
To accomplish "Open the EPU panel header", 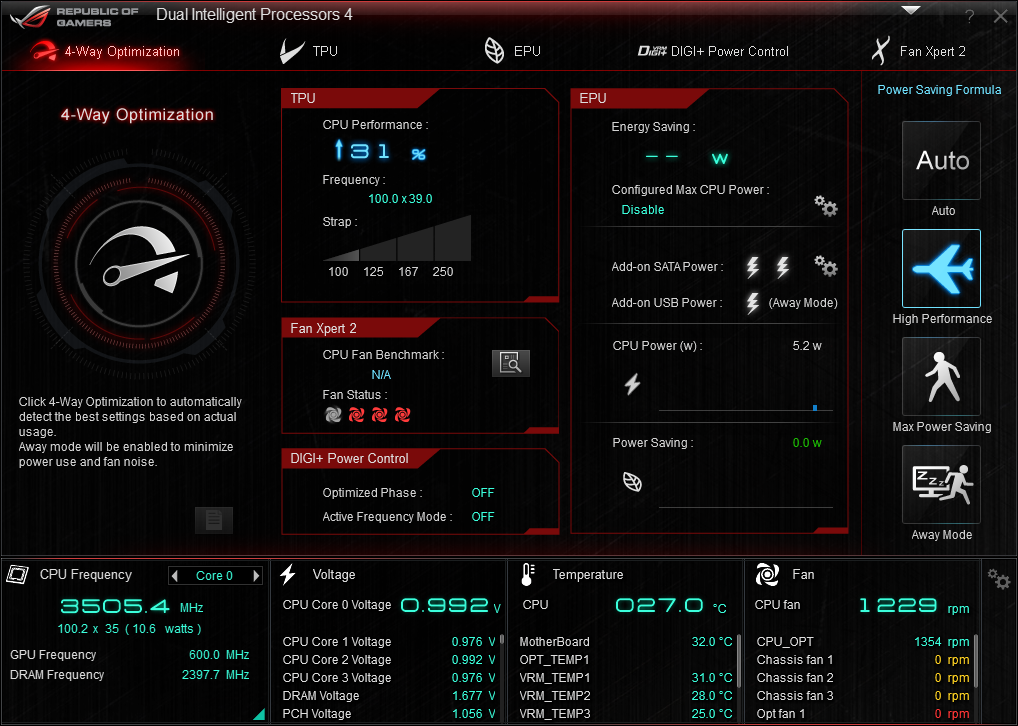I will [639, 98].
